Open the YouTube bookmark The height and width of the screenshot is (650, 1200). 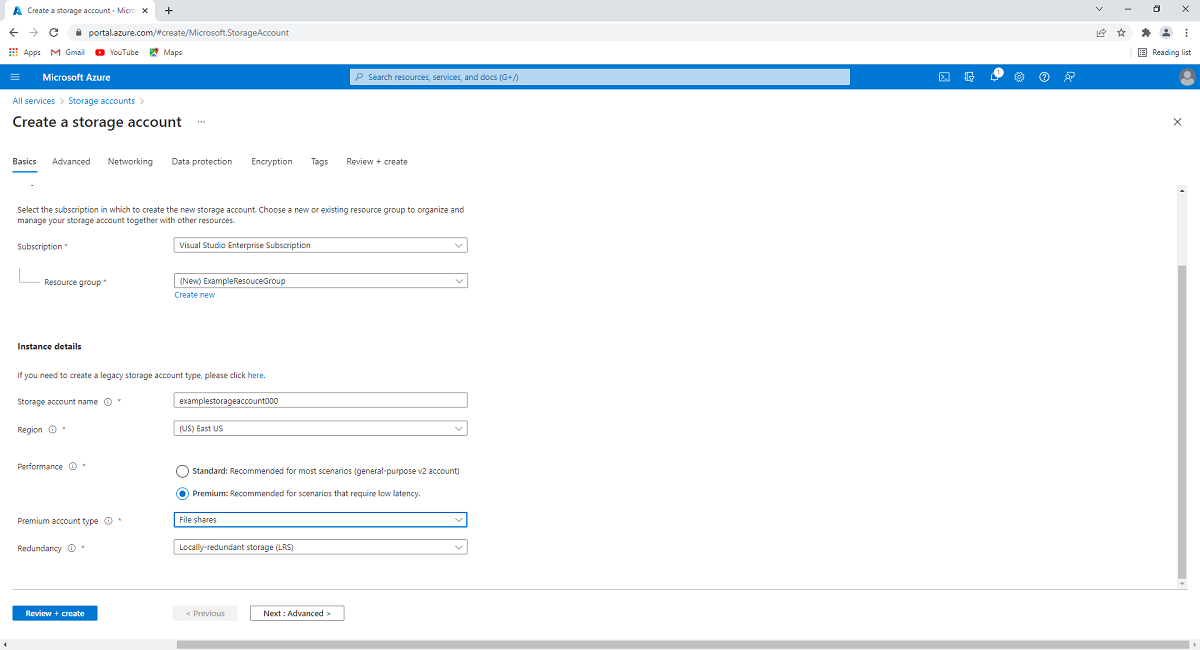coord(117,52)
